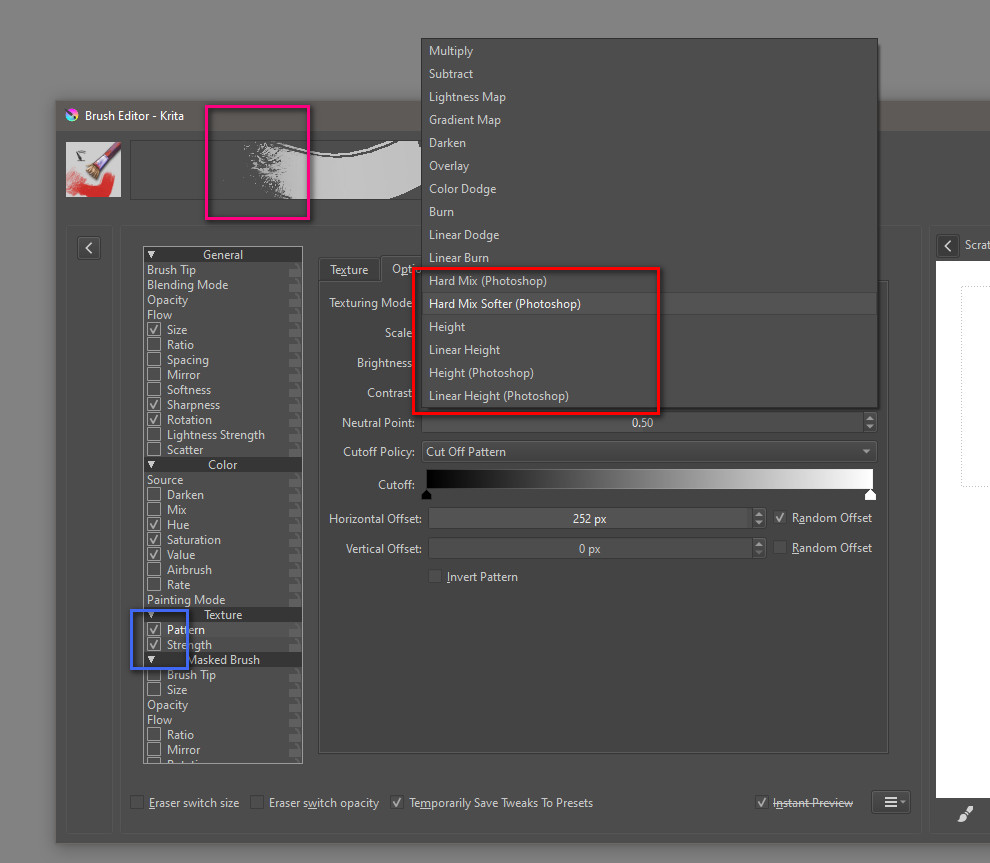Select Source under Color section

click(165, 480)
